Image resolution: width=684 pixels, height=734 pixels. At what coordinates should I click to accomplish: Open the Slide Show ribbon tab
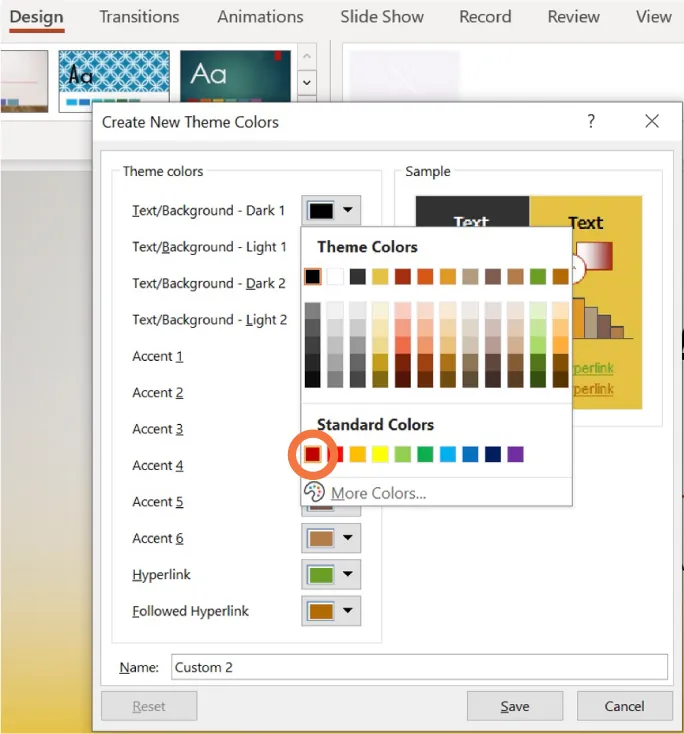[381, 17]
